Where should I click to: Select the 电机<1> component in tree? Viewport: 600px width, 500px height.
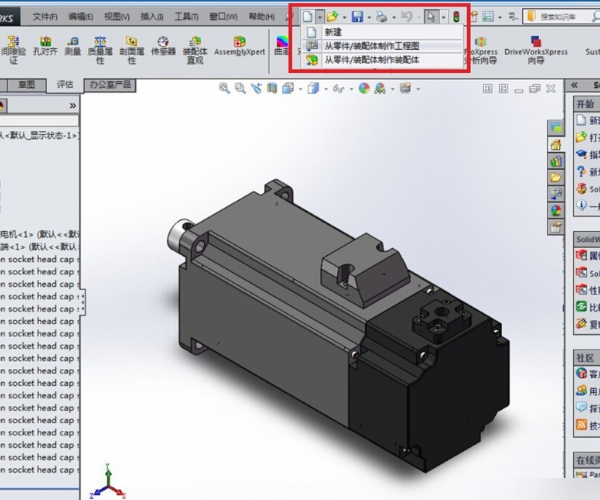pos(30,231)
